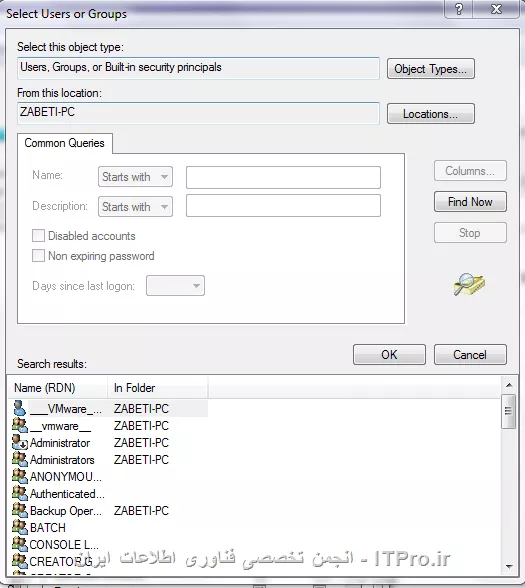
Task: Switch to the Common Queries tab
Action: pyautogui.click(x=64, y=143)
